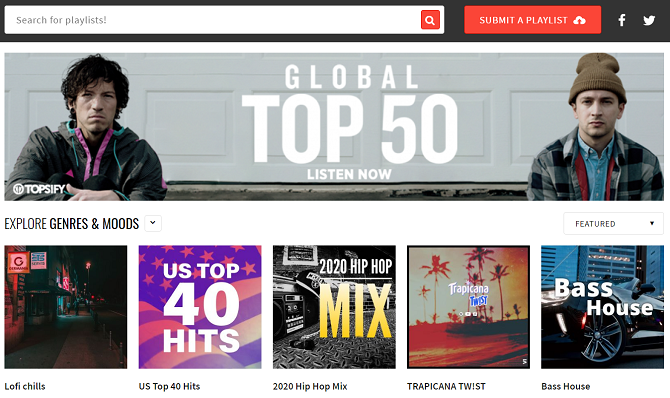Click the 'Explore Genres & Moods' heading
Screen dimensions: 670x398
tap(72, 224)
